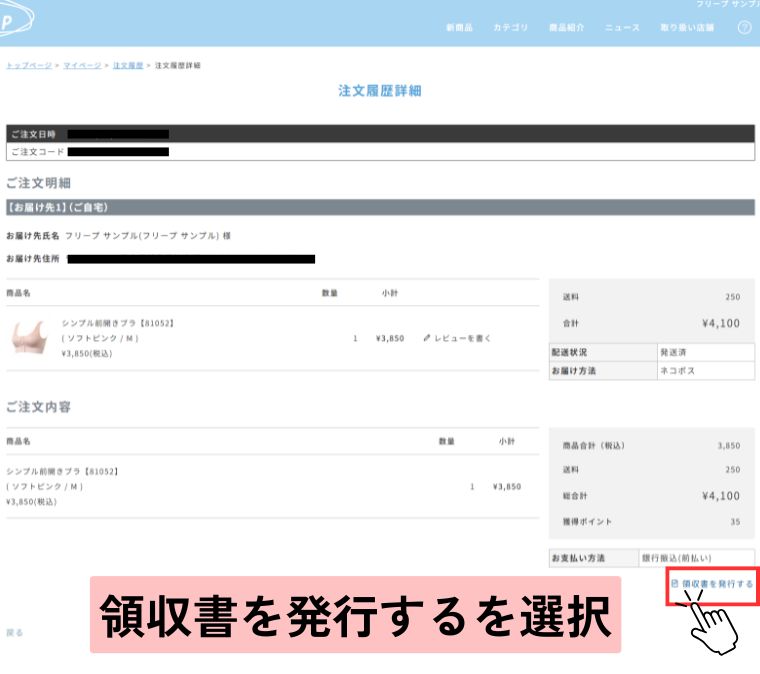Click the 注文履歴詳細 page heading

[379, 91]
